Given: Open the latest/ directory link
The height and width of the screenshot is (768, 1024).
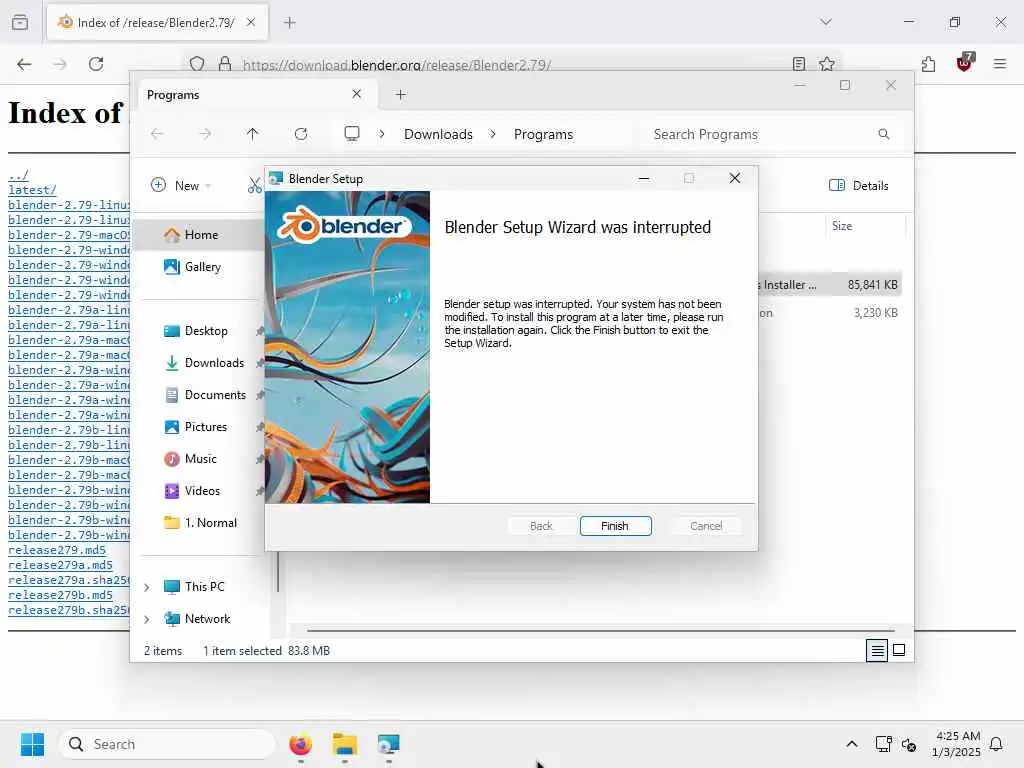Looking at the screenshot, I should click(x=32, y=191).
